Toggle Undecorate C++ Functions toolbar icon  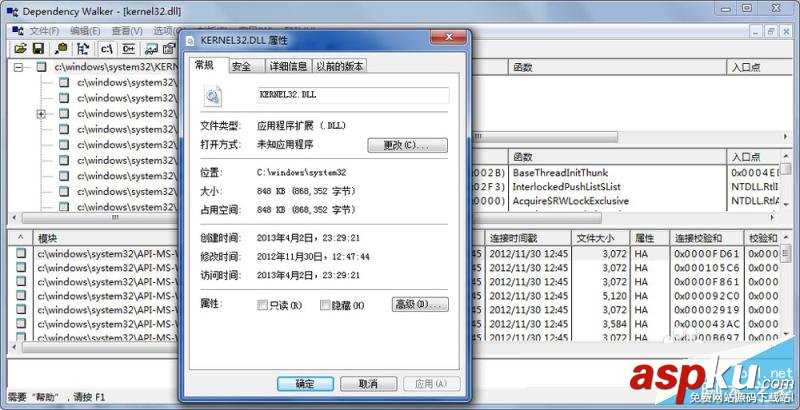pyautogui.click(x=129, y=49)
